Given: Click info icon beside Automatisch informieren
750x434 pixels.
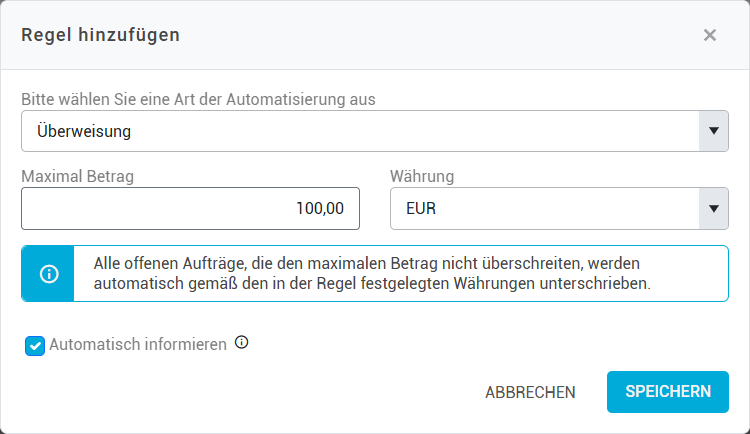Looking at the screenshot, I should pyautogui.click(x=241, y=343).
